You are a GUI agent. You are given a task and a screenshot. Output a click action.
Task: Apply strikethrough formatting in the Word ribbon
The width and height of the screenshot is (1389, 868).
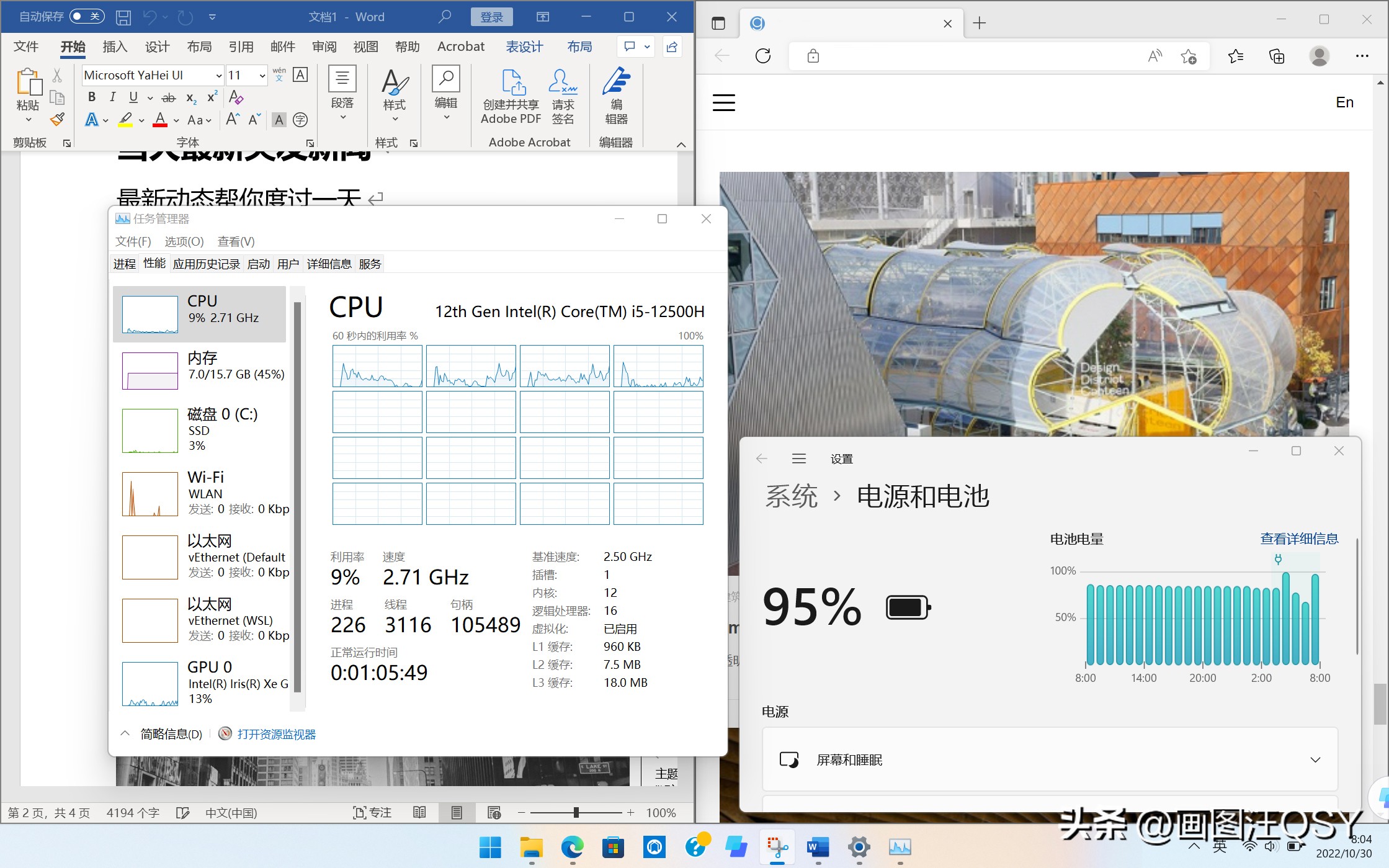[x=168, y=98]
